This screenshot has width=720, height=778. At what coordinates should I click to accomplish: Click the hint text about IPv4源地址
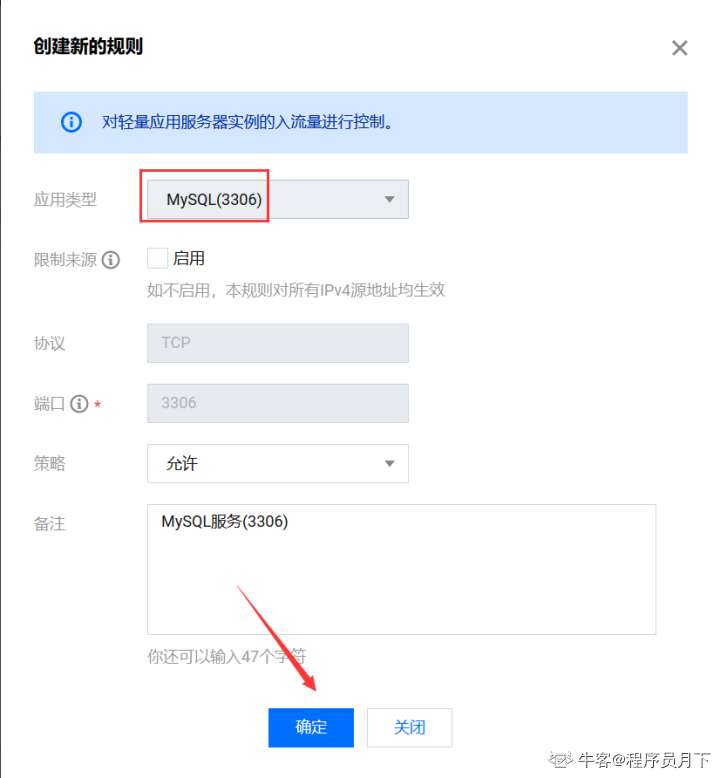point(296,290)
